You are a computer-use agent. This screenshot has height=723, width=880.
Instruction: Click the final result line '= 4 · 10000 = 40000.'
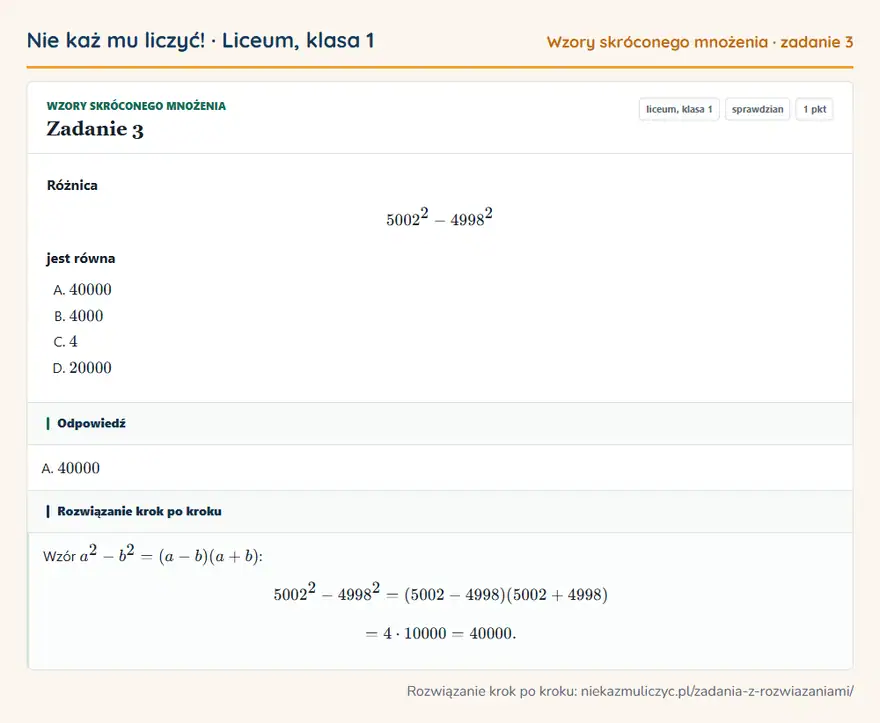coord(441,633)
